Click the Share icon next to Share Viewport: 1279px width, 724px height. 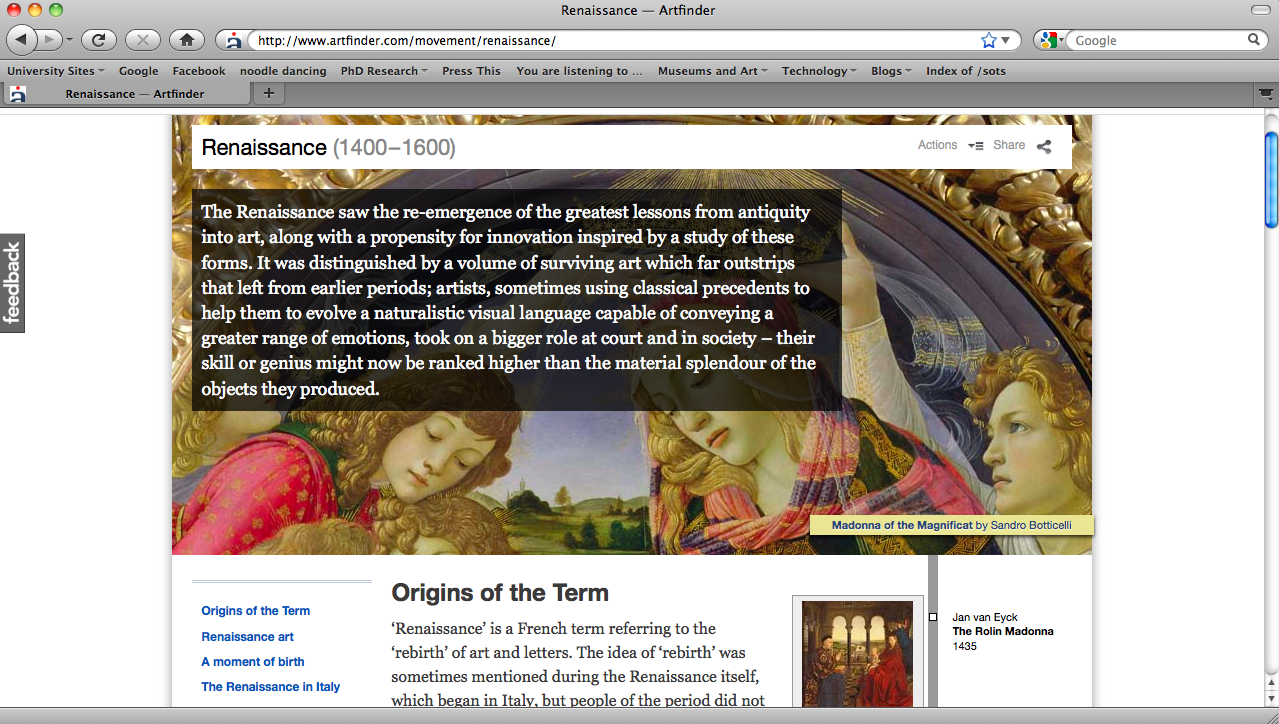[1044, 146]
